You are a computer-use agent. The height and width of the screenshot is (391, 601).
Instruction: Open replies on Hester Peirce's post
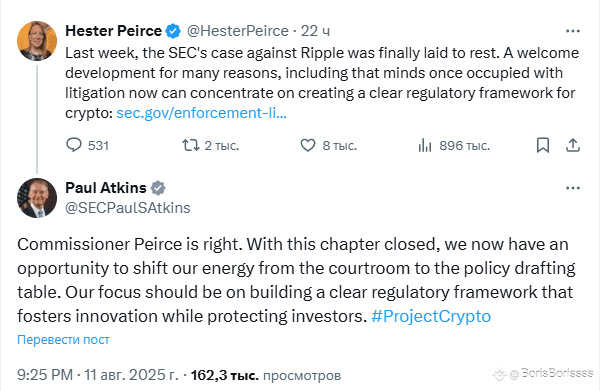coord(87,145)
